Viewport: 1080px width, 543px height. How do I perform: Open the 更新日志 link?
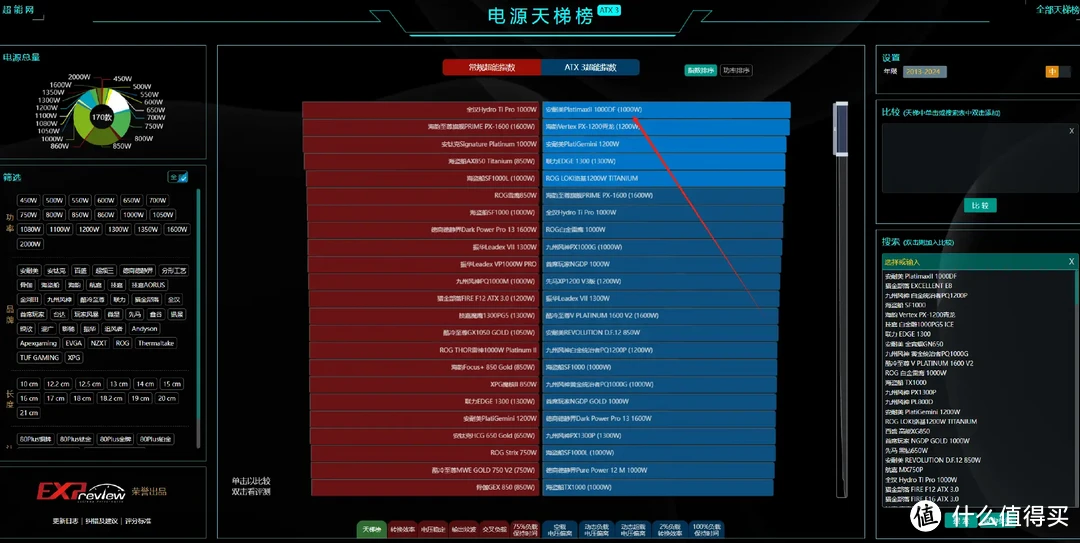pos(65,521)
